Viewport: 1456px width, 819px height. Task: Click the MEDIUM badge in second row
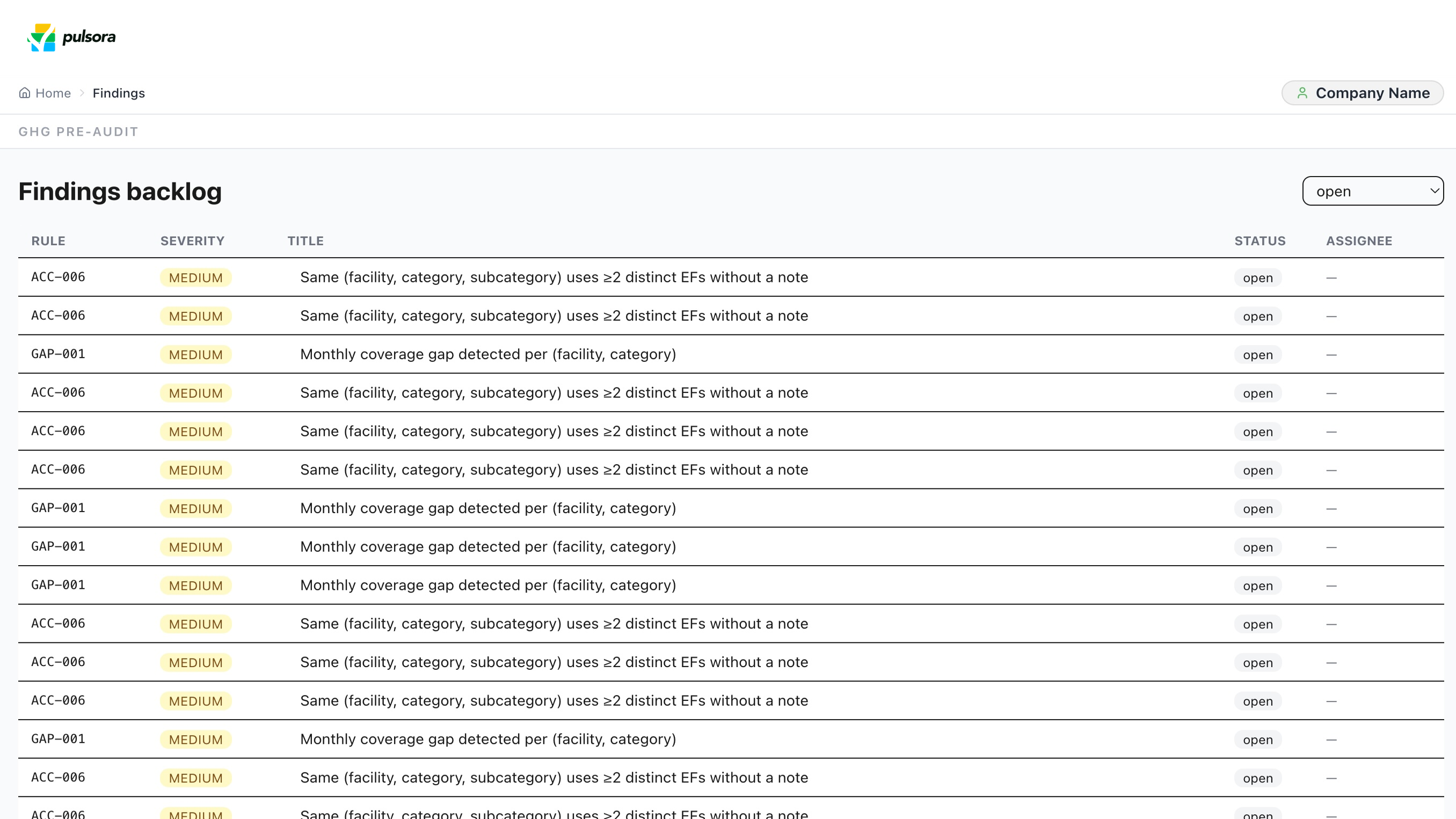coord(195,316)
